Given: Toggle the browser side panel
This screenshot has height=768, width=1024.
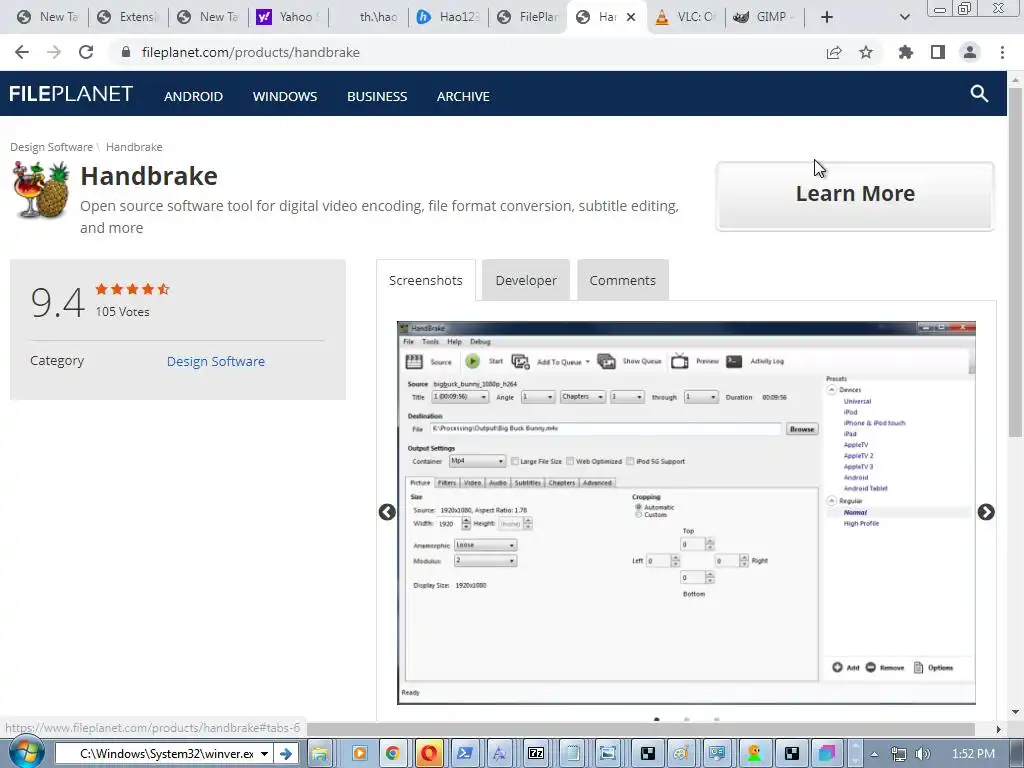Looking at the screenshot, I should [x=938, y=52].
